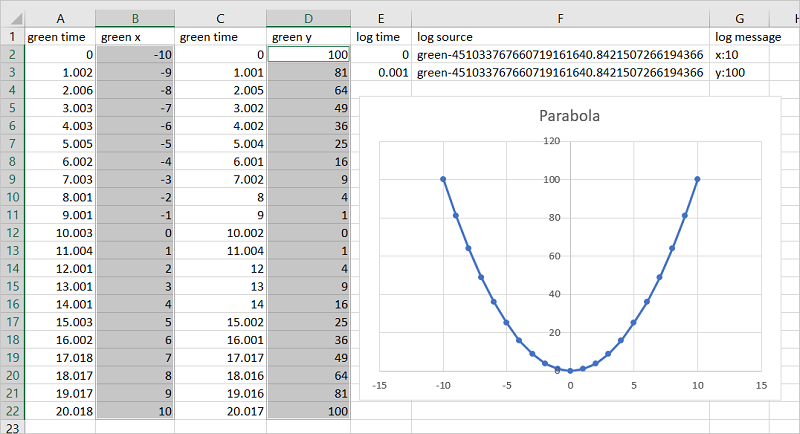Select the cell with message "x:10"
Screen dimensions: 800x434
[x=739, y=55]
